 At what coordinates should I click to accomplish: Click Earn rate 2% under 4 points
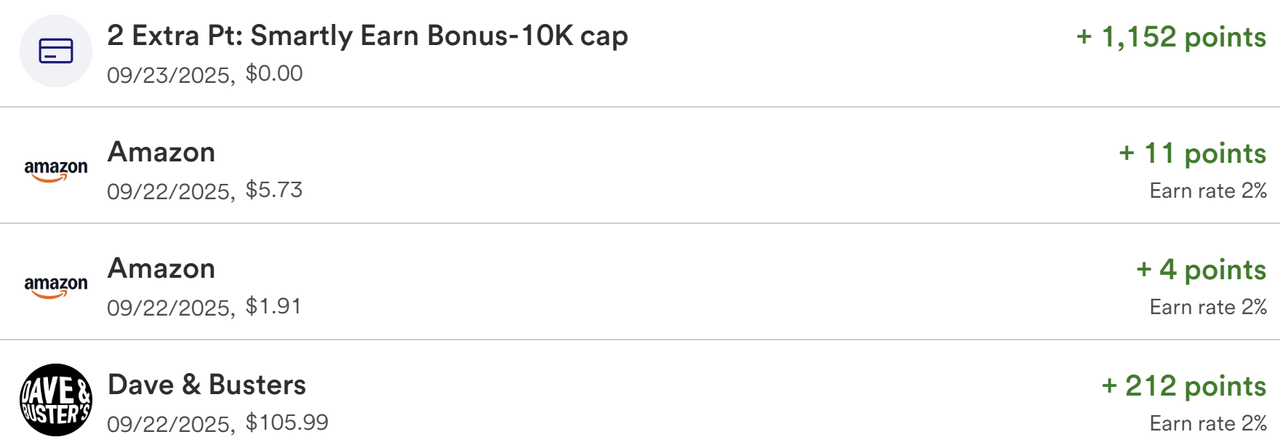(1208, 307)
